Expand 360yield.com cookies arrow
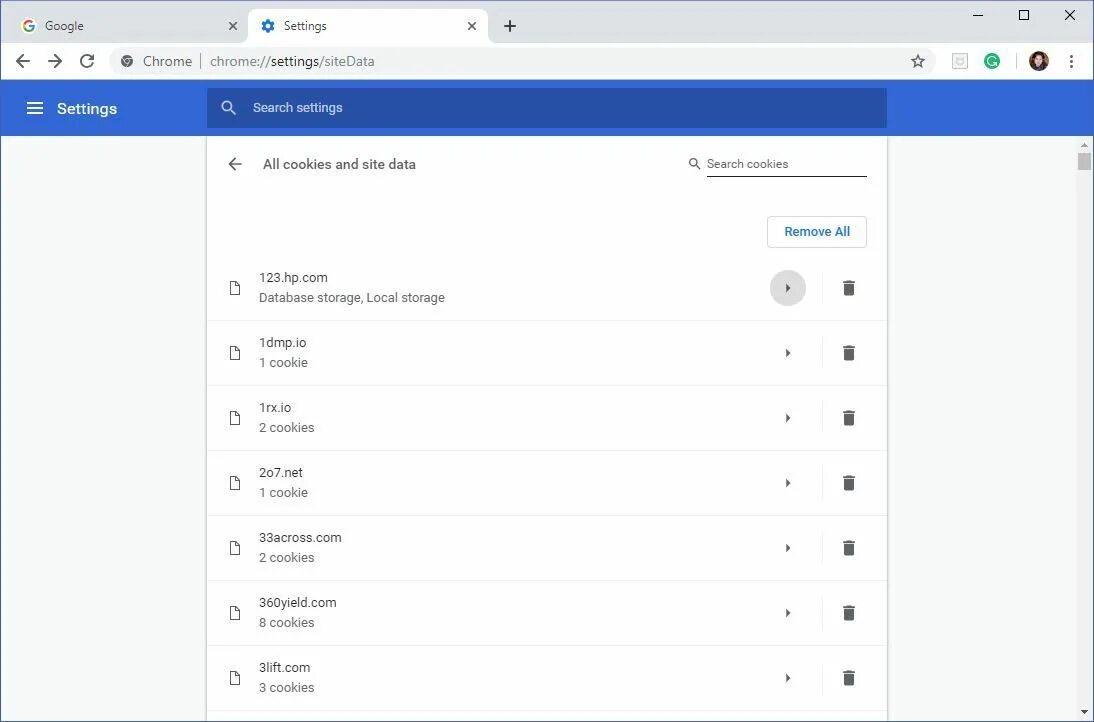 pos(788,612)
